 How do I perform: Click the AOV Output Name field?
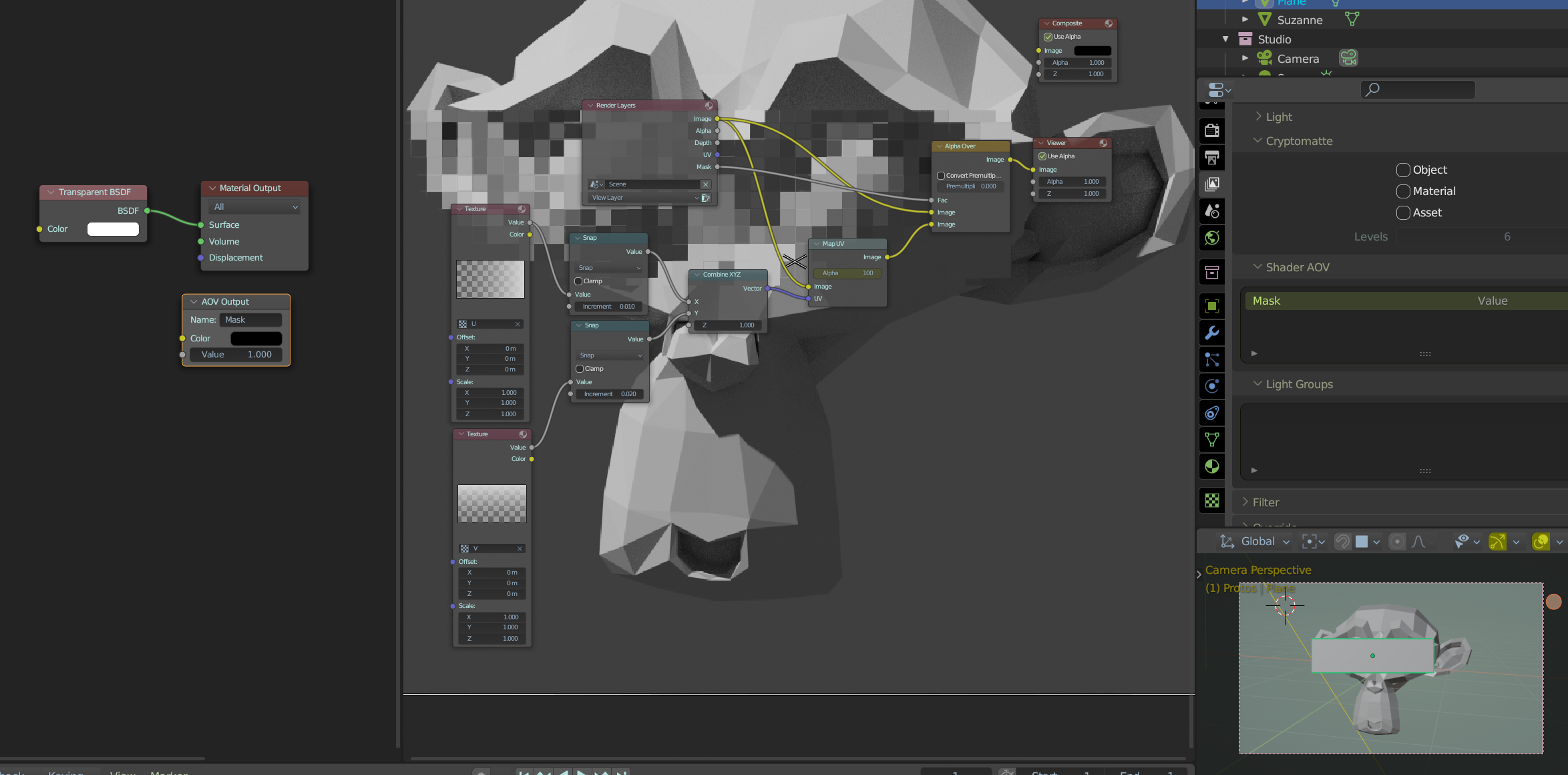(250, 320)
